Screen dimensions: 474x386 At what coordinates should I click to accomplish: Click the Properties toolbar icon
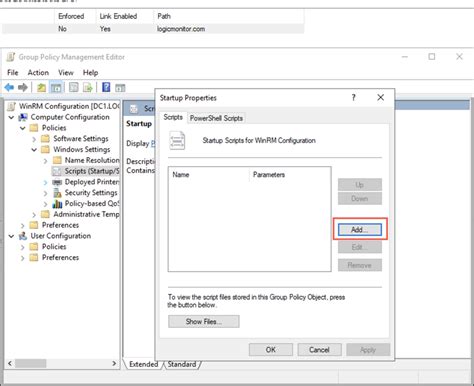click(x=73, y=88)
